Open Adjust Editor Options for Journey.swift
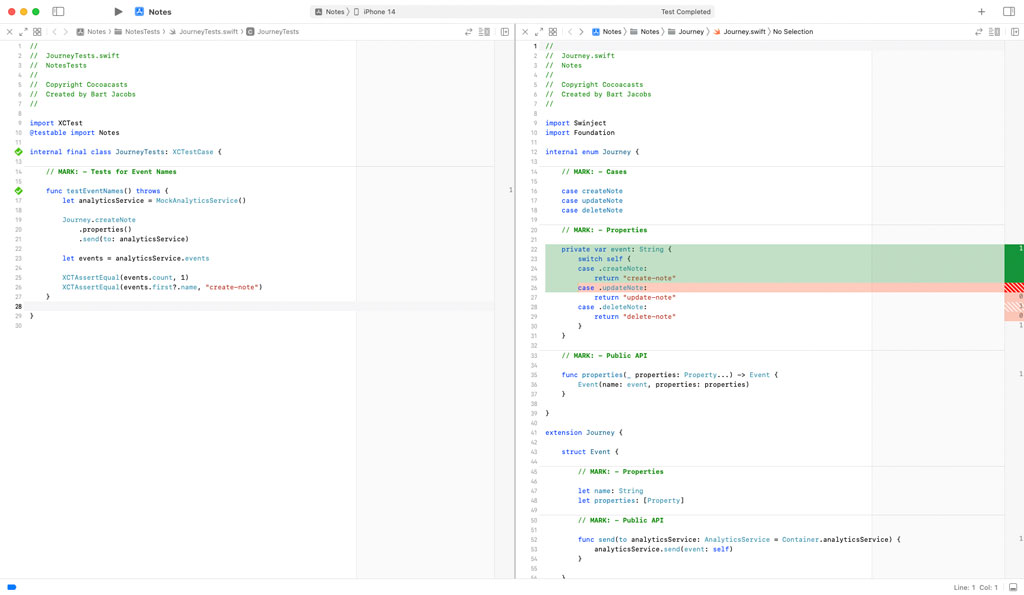Image resolution: width=1024 pixels, height=595 pixels. click(x=992, y=31)
